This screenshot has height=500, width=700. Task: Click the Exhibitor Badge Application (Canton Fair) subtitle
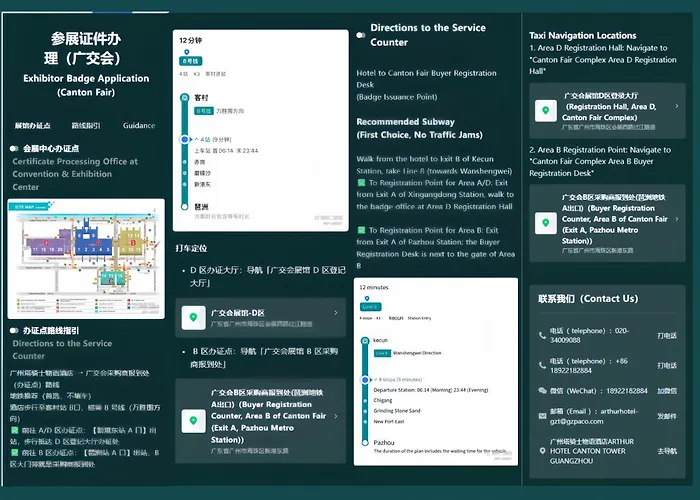(x=86, y=85)
